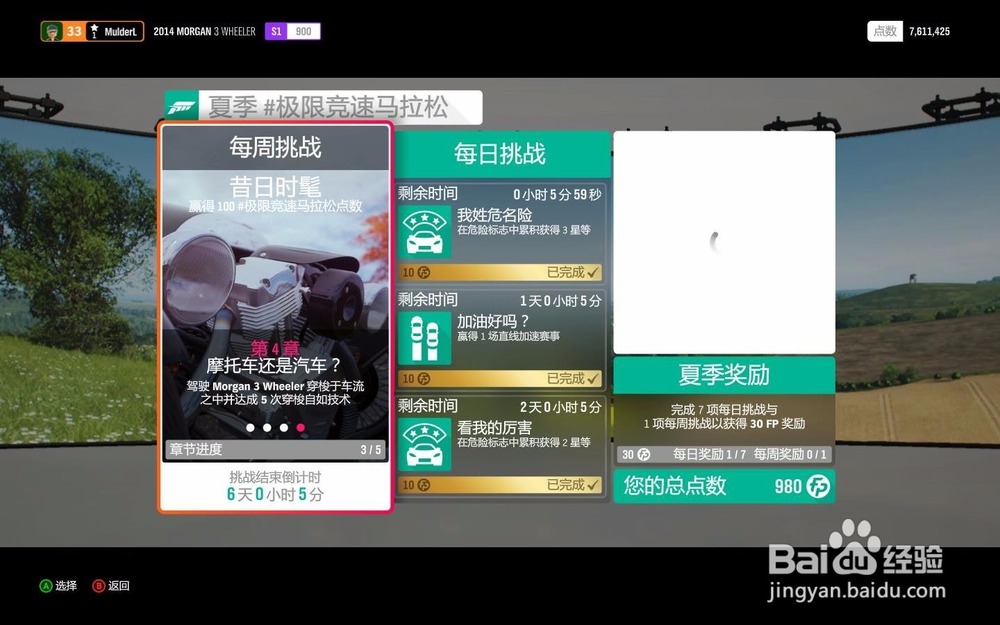Open the 每周挑战 weekly challenge card
The height and width of the screenshot is (625, 1000).
tap(275, 317)
